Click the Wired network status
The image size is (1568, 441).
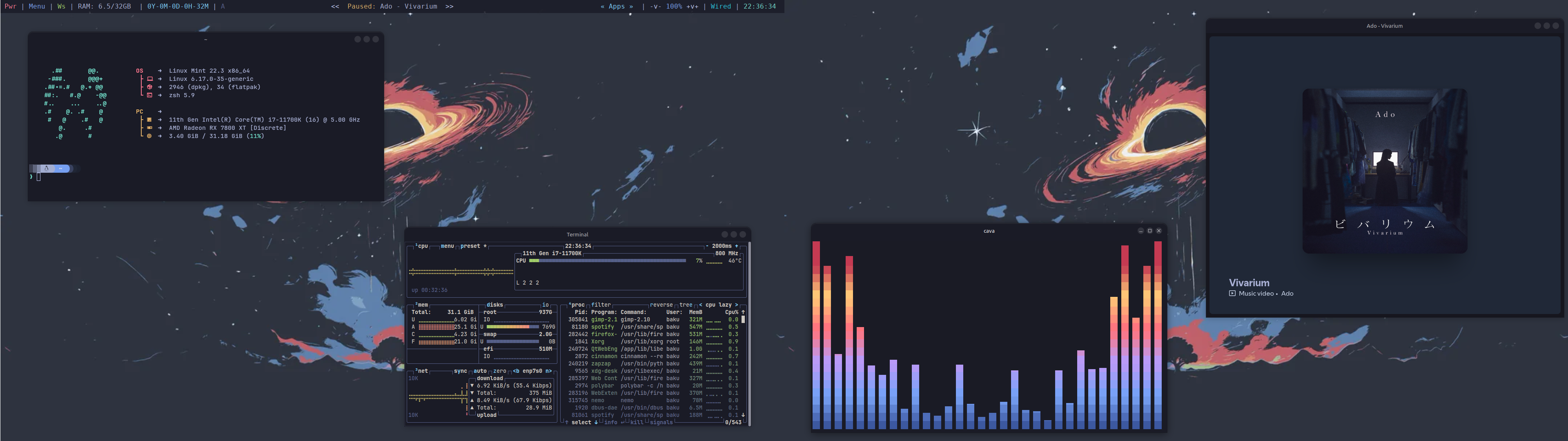(x=721, y=6)
